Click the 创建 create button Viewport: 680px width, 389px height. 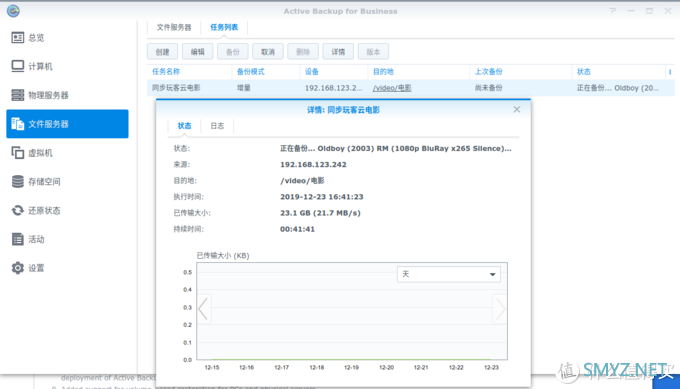[162, 52]
